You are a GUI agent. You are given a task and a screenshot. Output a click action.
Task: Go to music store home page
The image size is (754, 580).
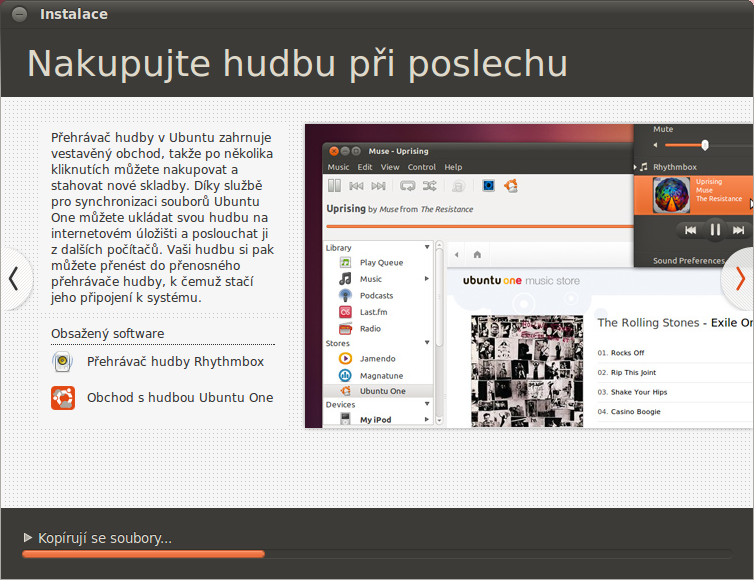point(477,255)
